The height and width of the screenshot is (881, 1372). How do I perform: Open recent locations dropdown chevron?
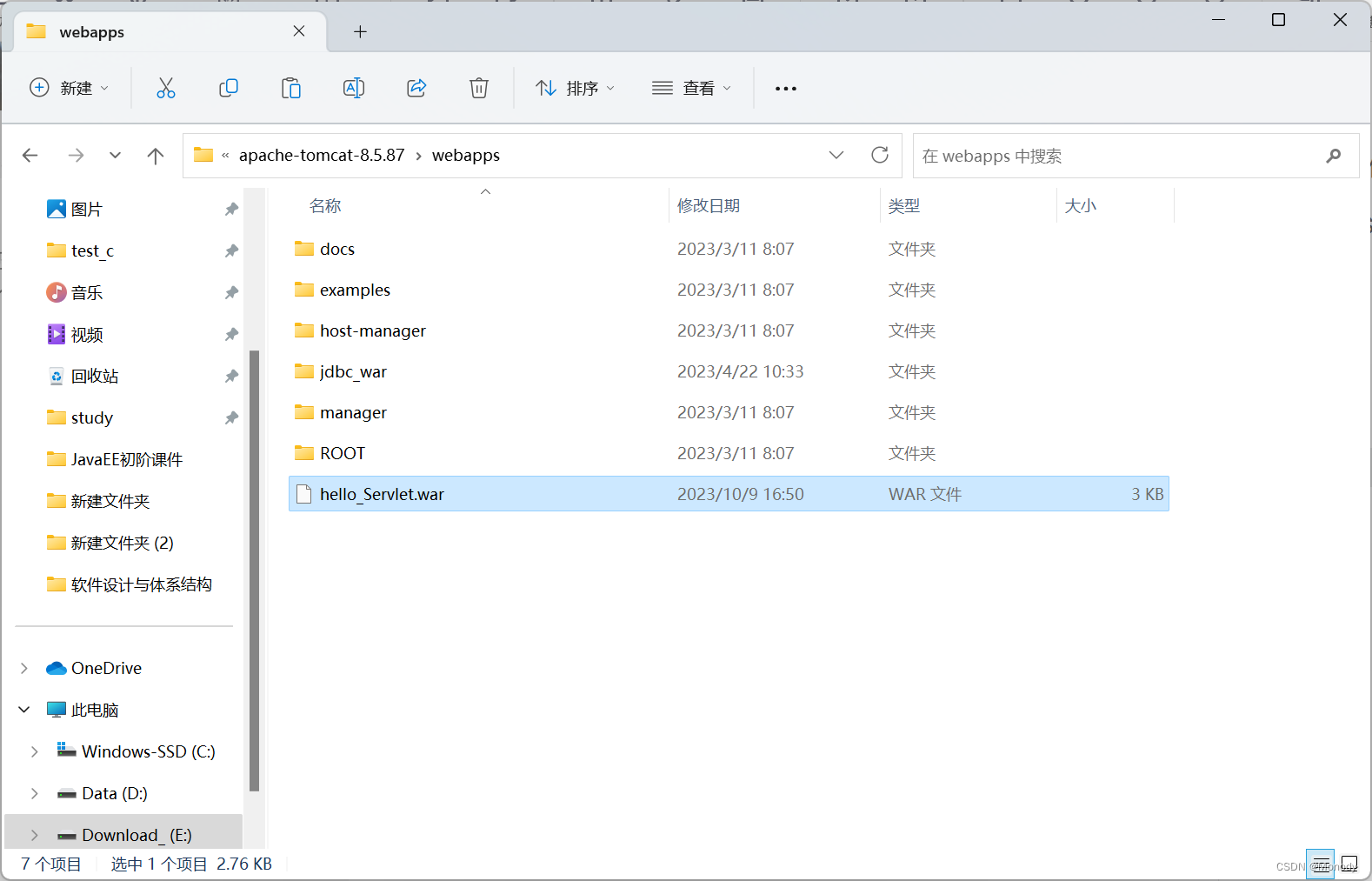click(115, 156)
